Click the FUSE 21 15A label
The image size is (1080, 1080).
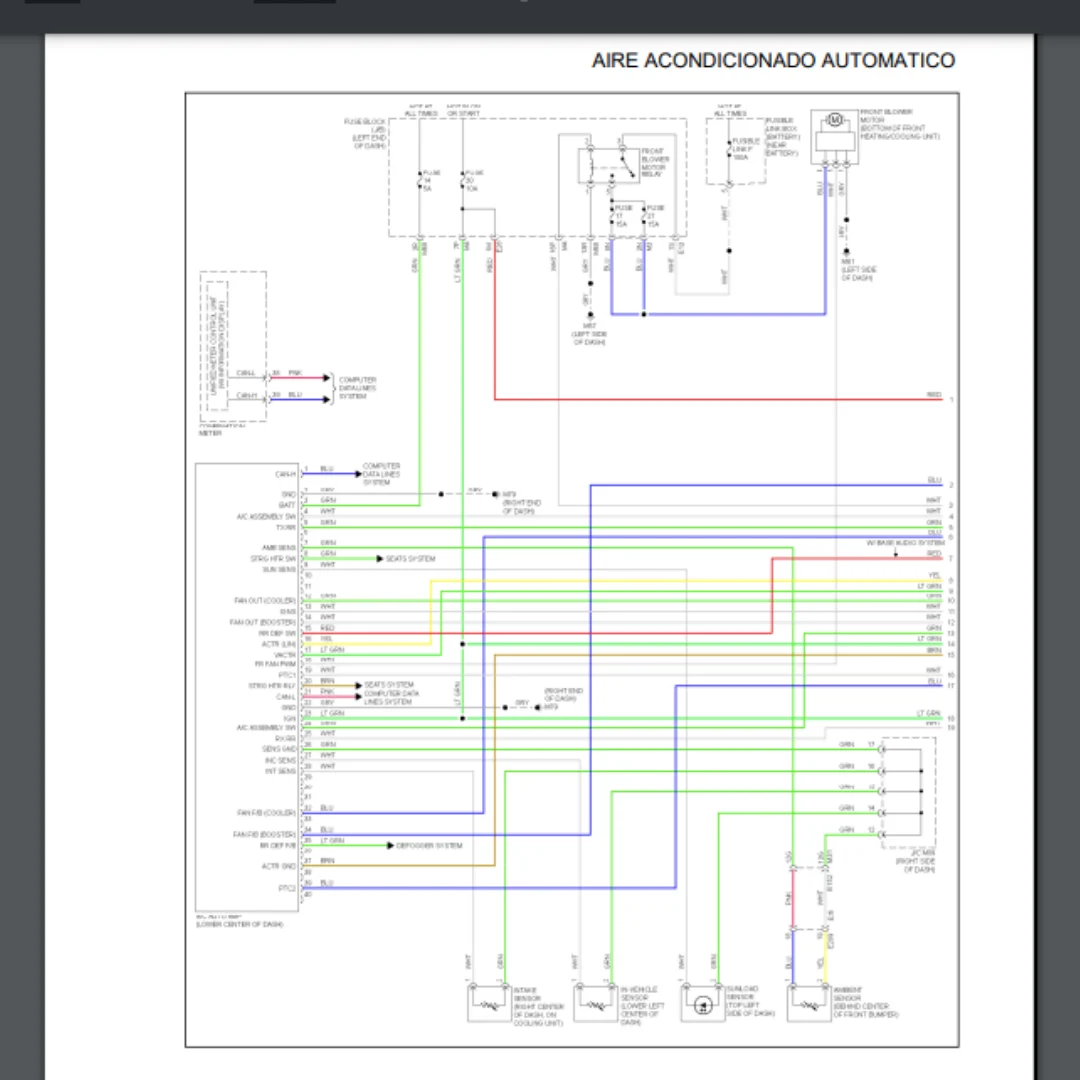(x=654, y=216)
